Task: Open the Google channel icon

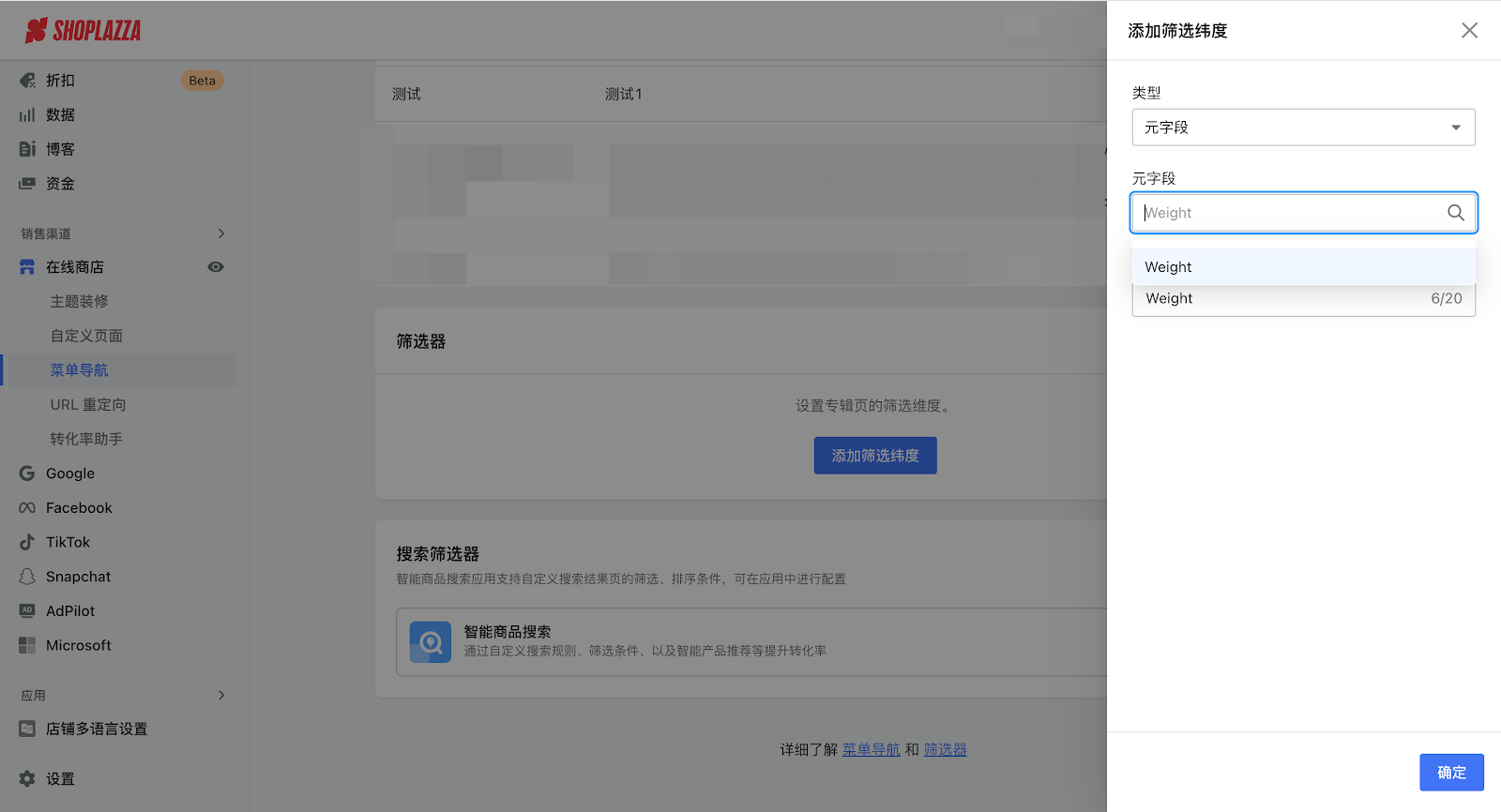Action: [x=27, y=474]
